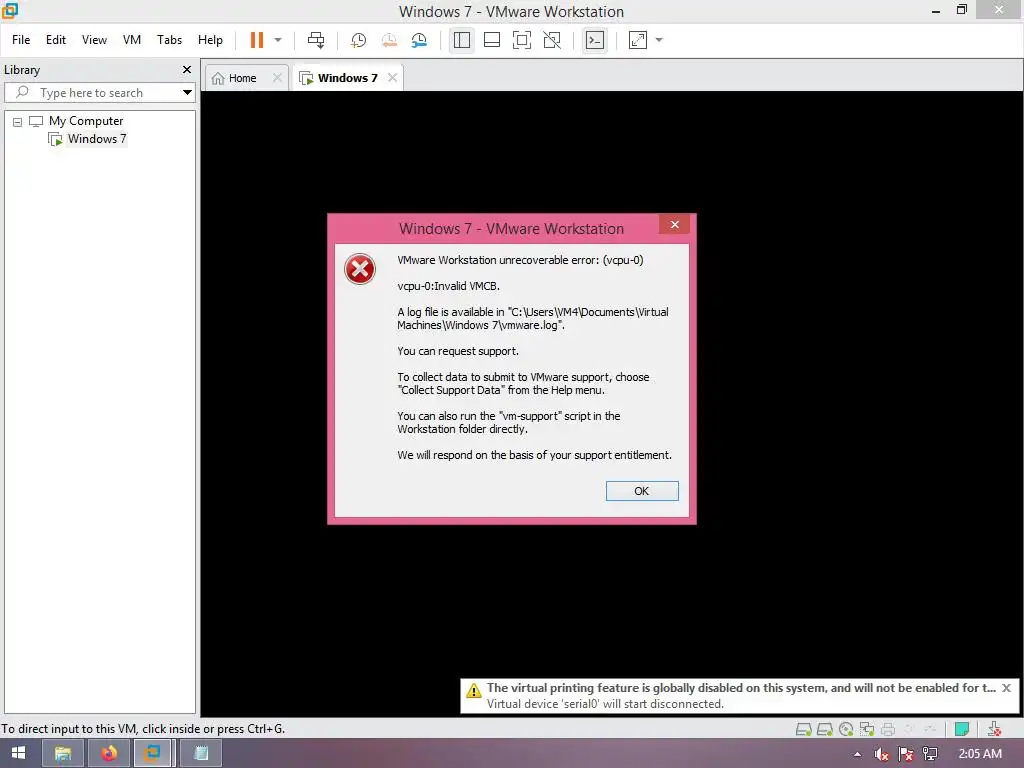Click the printer device status icon
The width and height of the screenshot is (1024, 768).
pos(888,729)
